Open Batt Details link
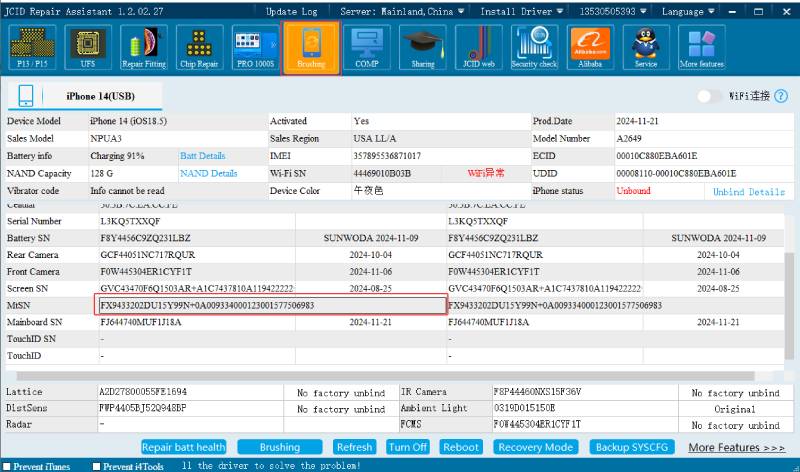800x472 pixels. coord(203,156)
